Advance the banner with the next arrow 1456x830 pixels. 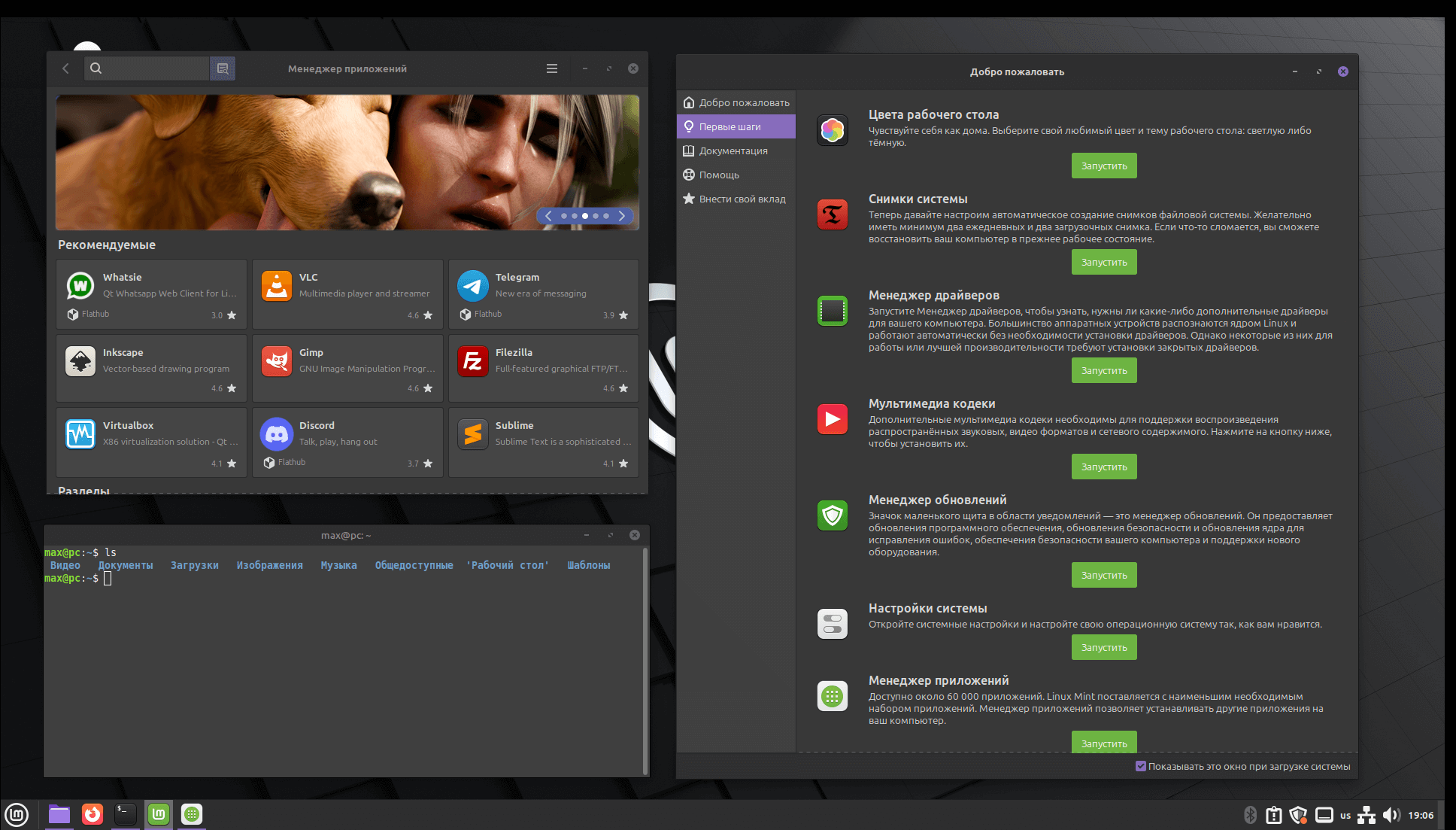[x=622, y=216]
